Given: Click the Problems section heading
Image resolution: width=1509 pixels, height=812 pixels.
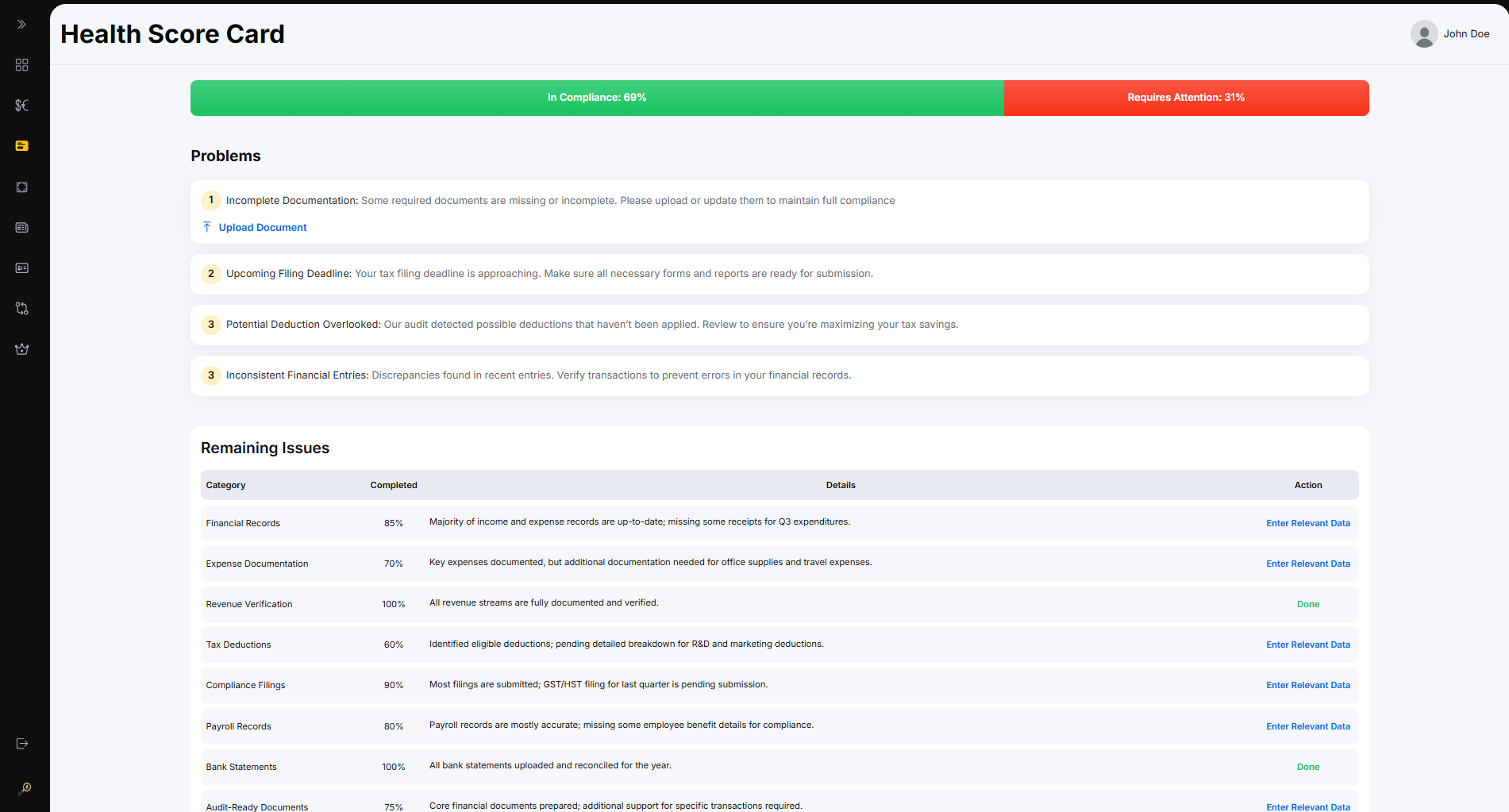Looking at the screenshot, I should tap(225, 156).
